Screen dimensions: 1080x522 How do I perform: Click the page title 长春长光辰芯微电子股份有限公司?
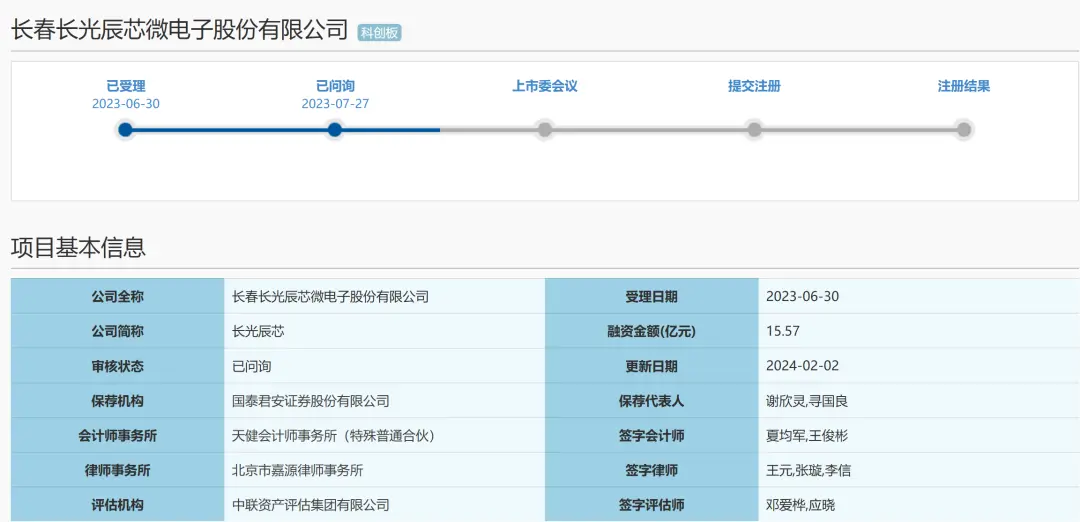(179, 30)
